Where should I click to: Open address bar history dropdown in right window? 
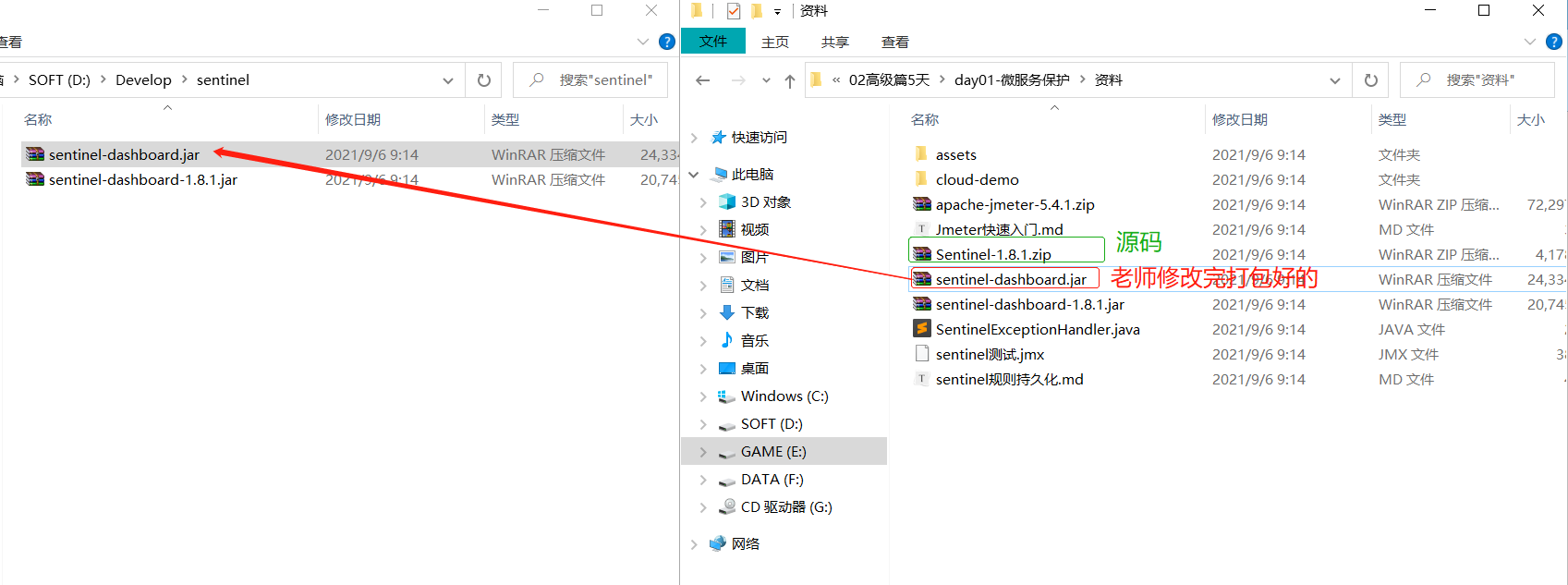tap(1335, 80)
